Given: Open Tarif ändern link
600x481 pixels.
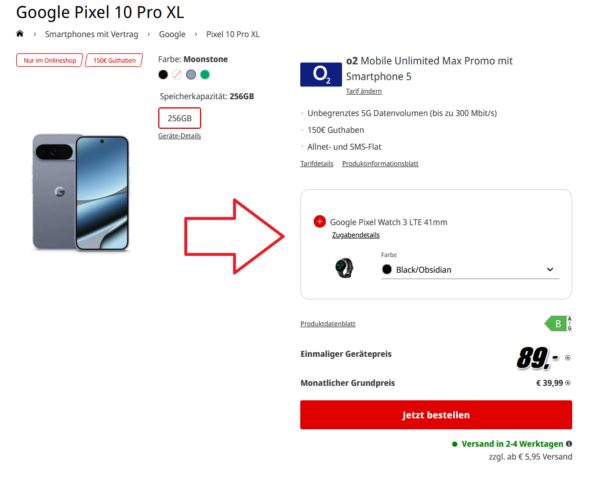Looking at the screenshot, I should [x=364, y=91].
